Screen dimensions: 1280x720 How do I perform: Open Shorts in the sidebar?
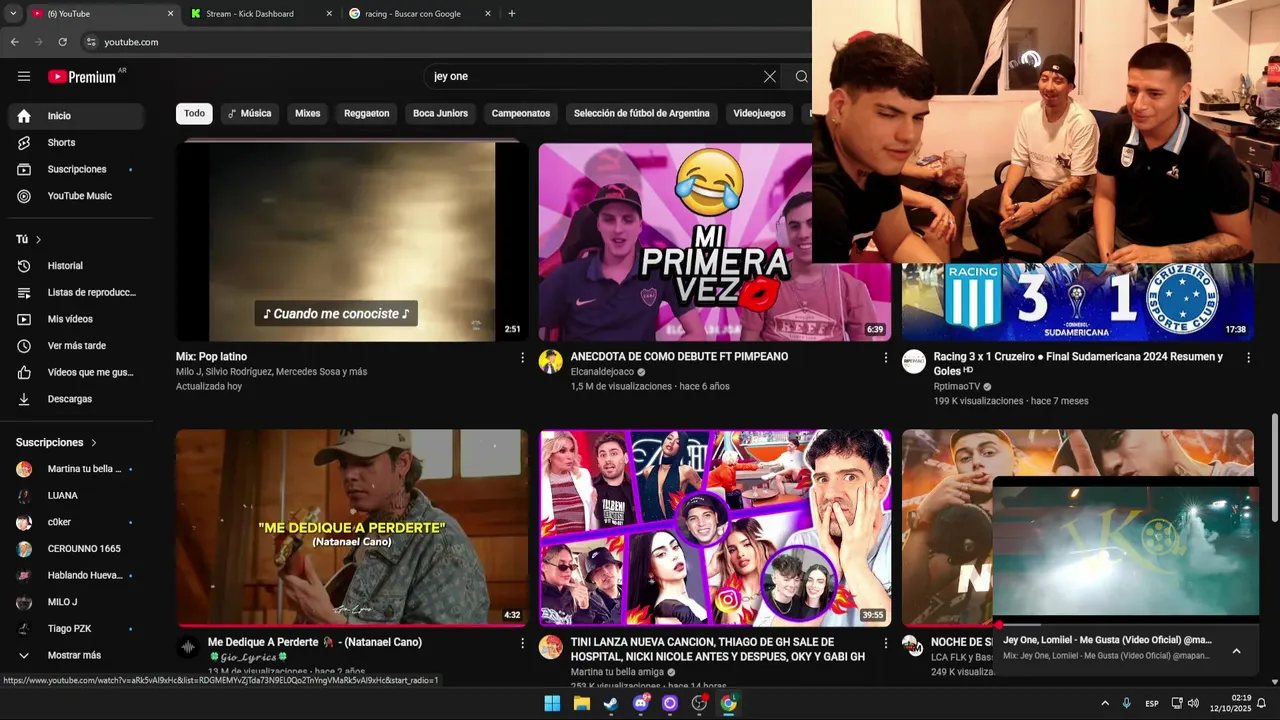(76, 142)
